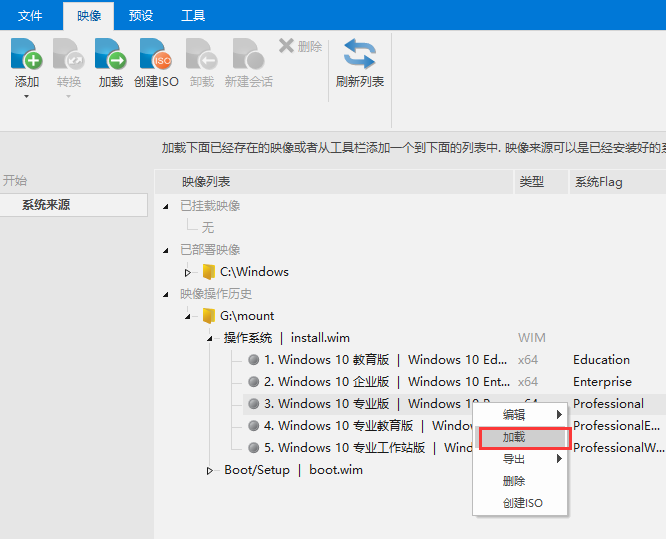Select the G:\mount folder icon
This screenshot has height=539, width=666.
[208, 316]
